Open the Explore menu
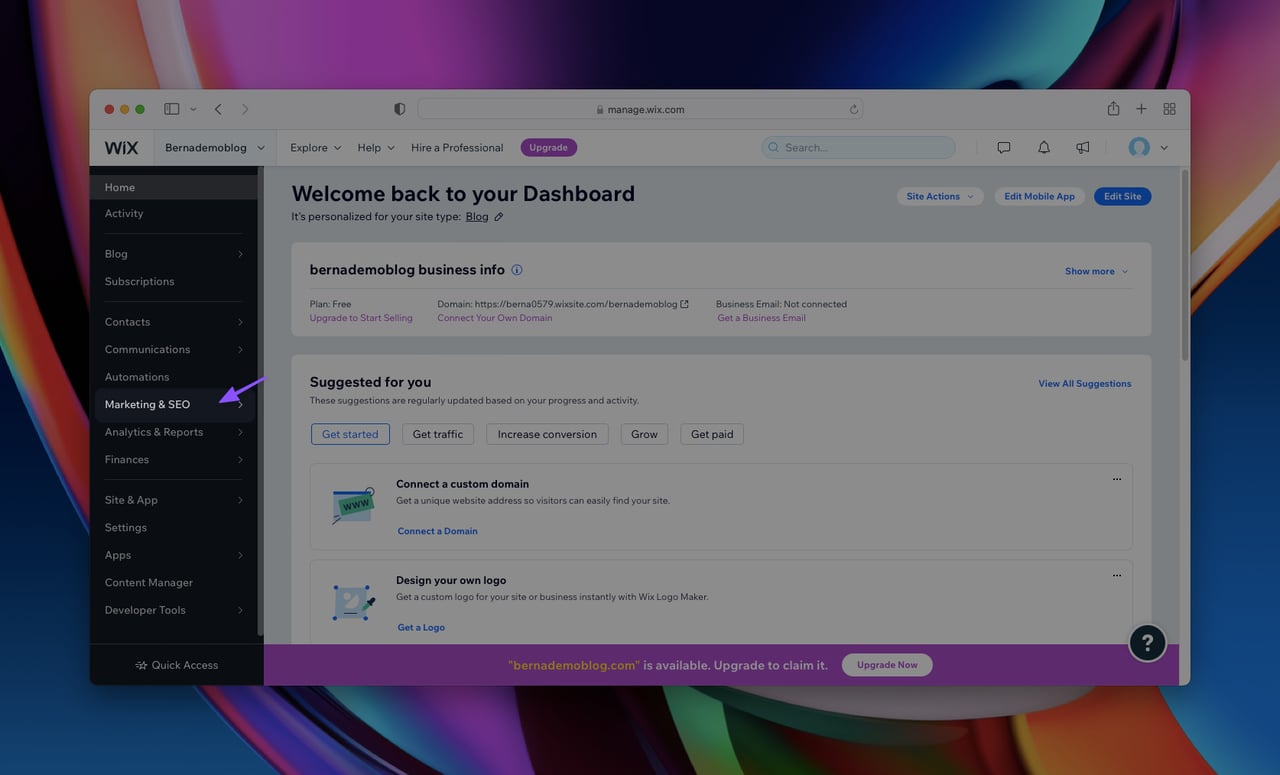 315,147
